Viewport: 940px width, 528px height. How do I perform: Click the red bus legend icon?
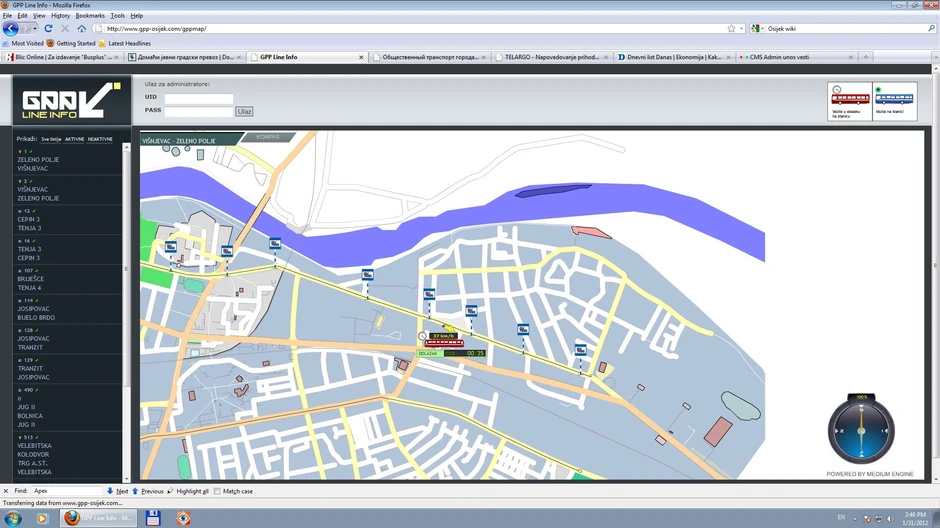coord(850,99)
